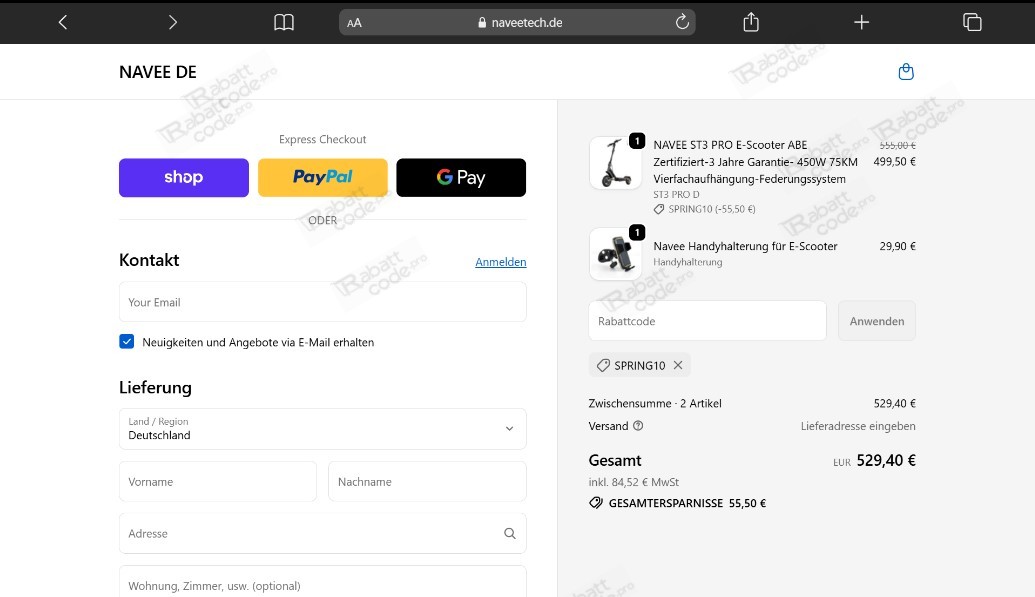Focus the Rabattcode input field

tap(707, 321)
